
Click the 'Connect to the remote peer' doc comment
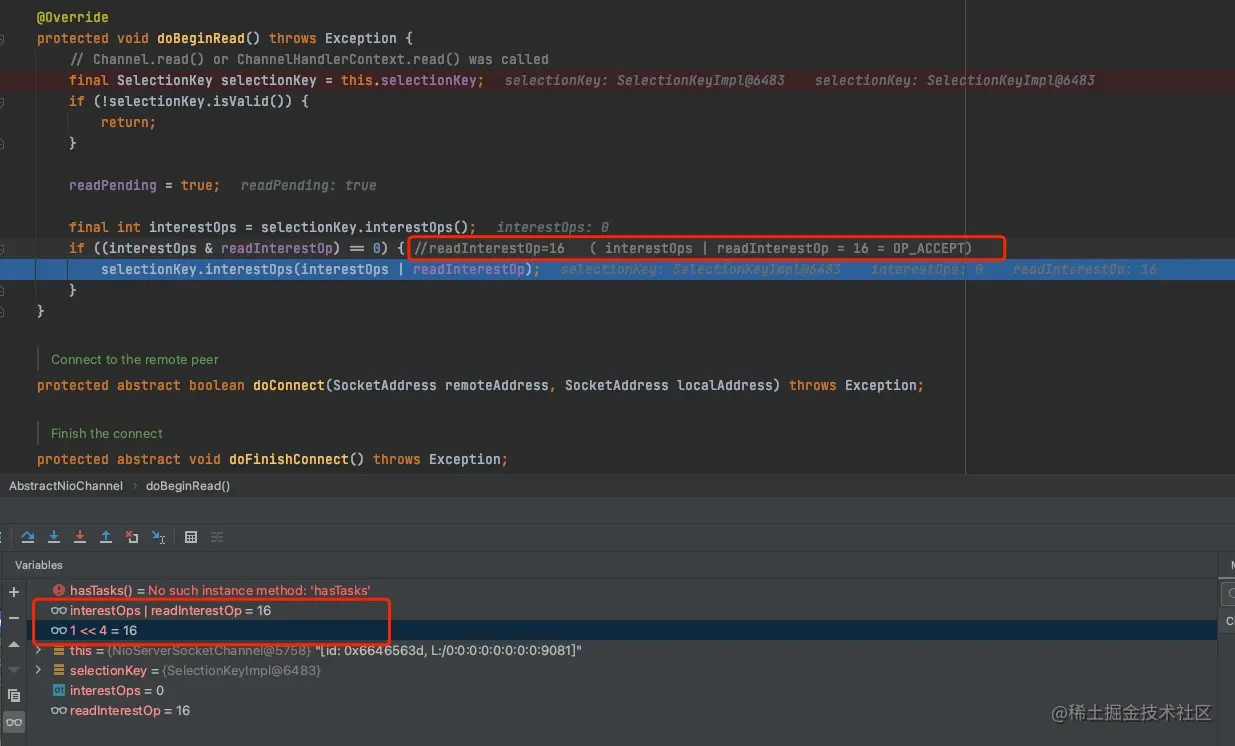coord(135,359)
